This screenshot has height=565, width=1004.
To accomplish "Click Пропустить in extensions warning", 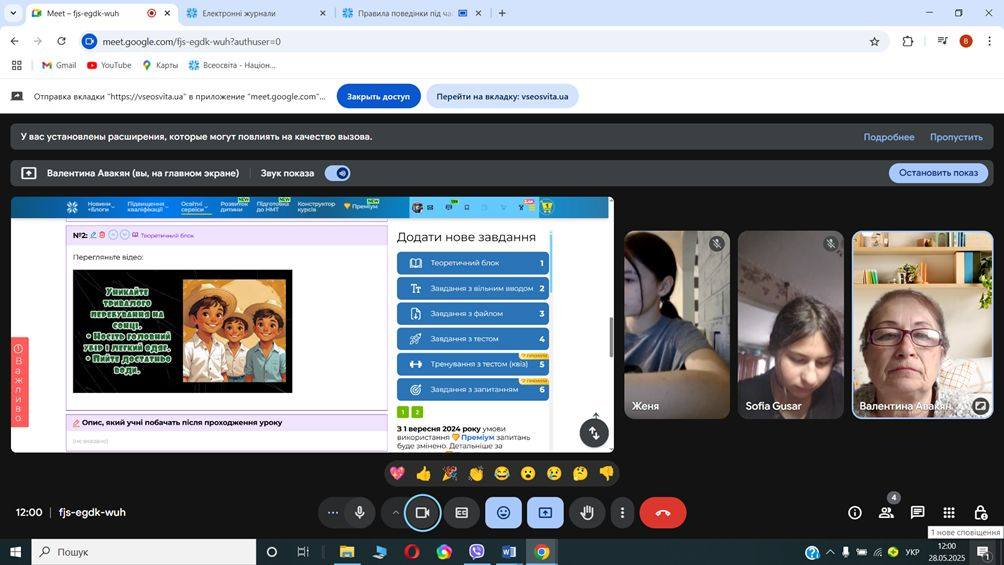I will click(956, 137).
